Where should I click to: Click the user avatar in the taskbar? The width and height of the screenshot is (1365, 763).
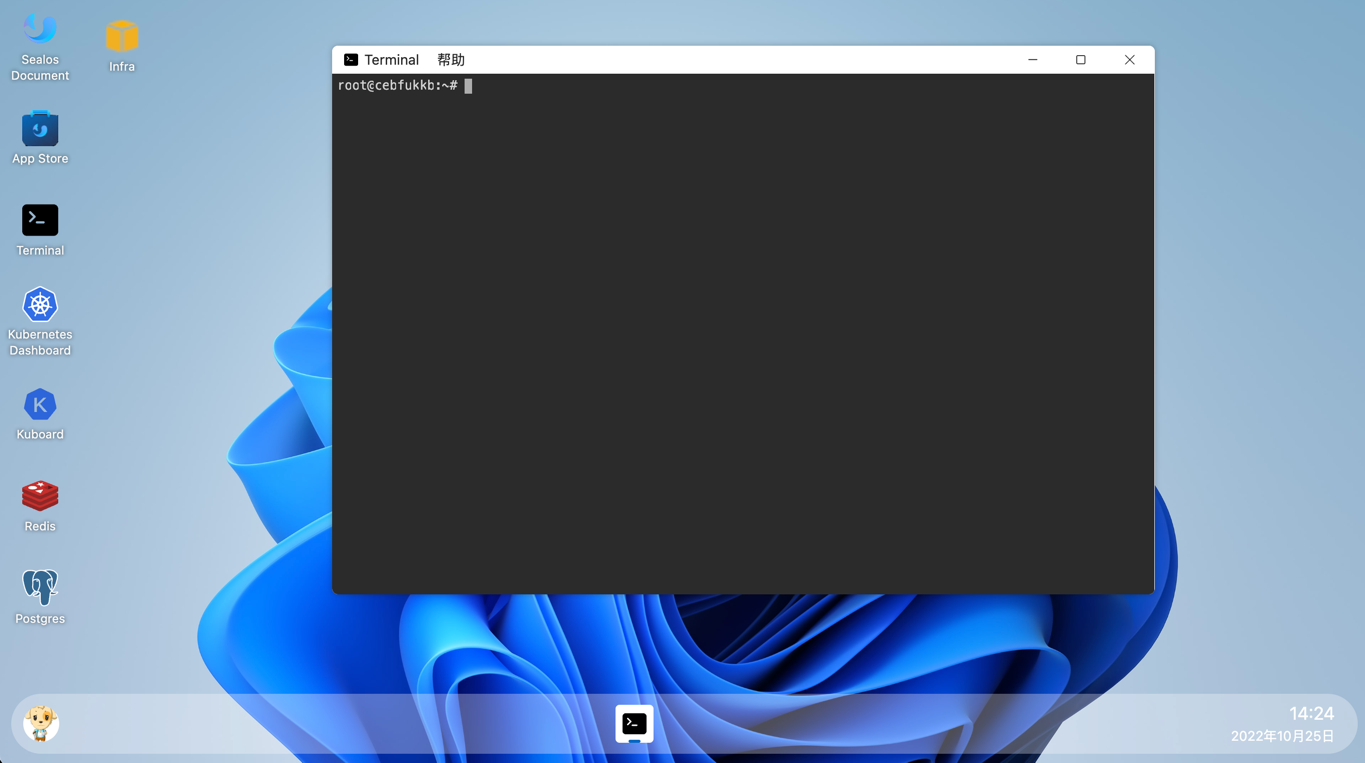point(41,723)
